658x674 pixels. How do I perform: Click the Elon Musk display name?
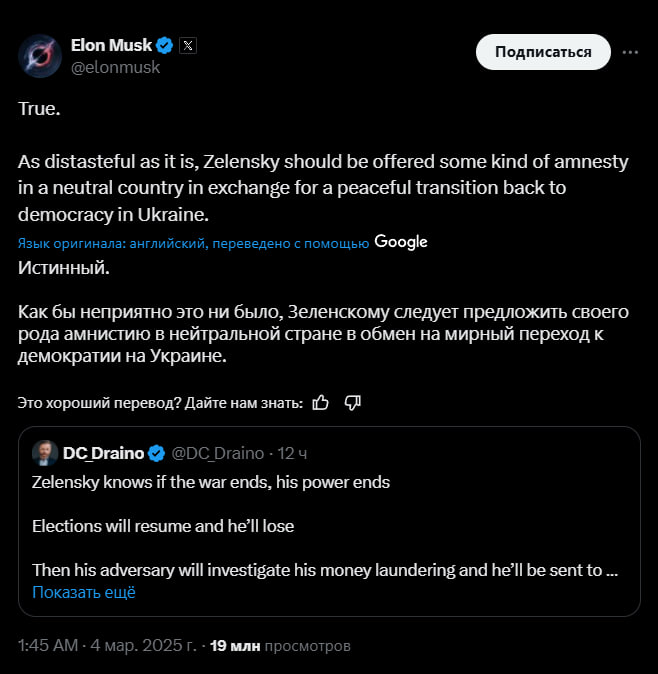111,45
